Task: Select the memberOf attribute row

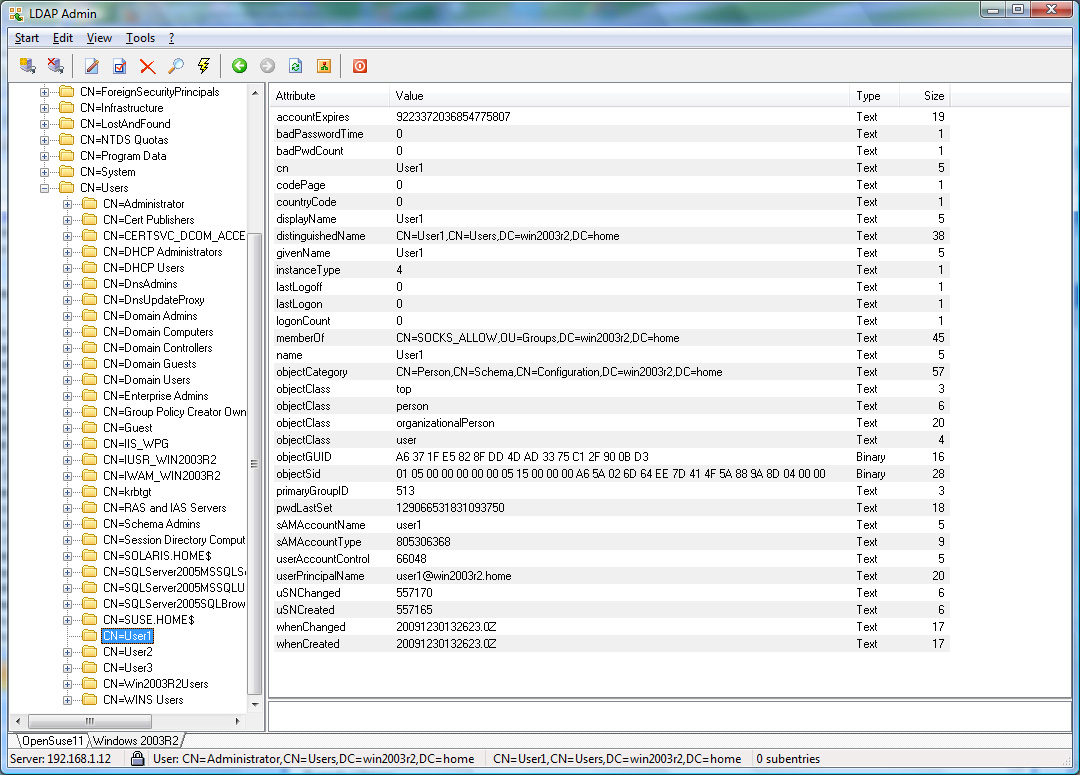Action: click(610, 338)
